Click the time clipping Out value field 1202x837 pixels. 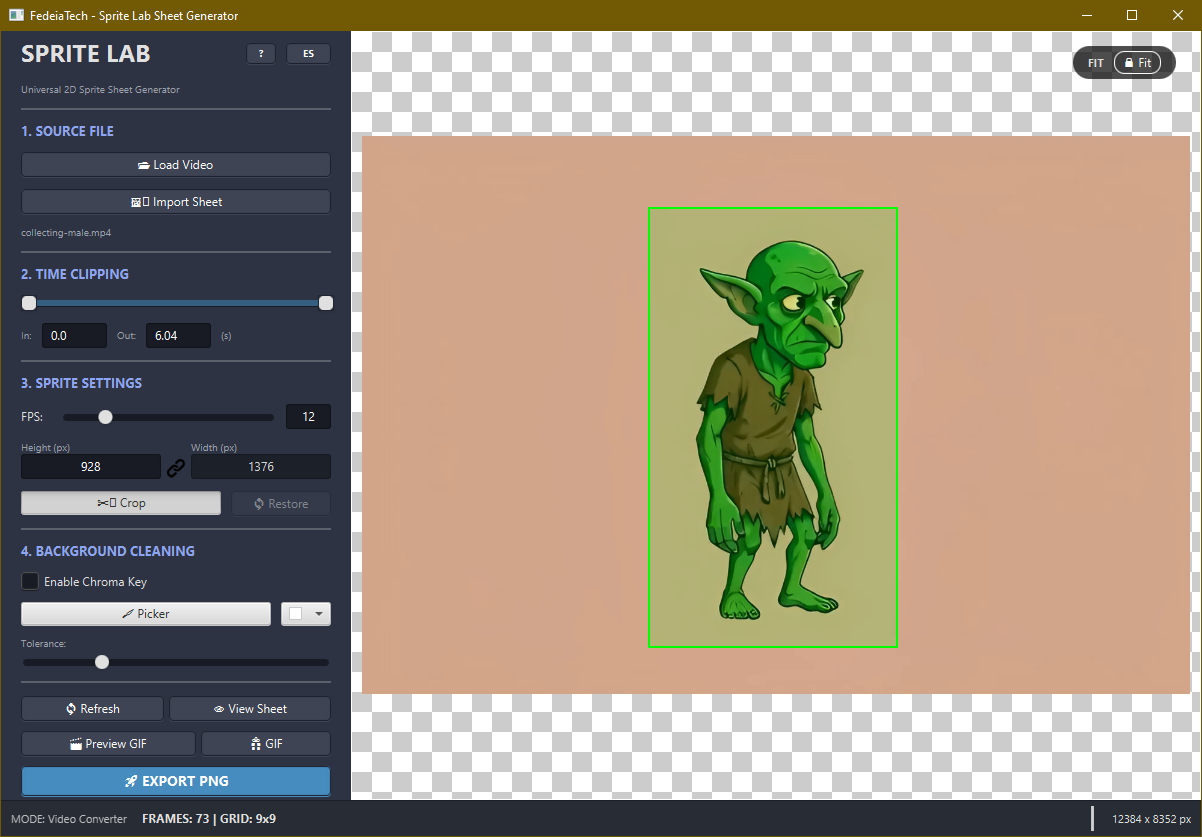[178, 336]
